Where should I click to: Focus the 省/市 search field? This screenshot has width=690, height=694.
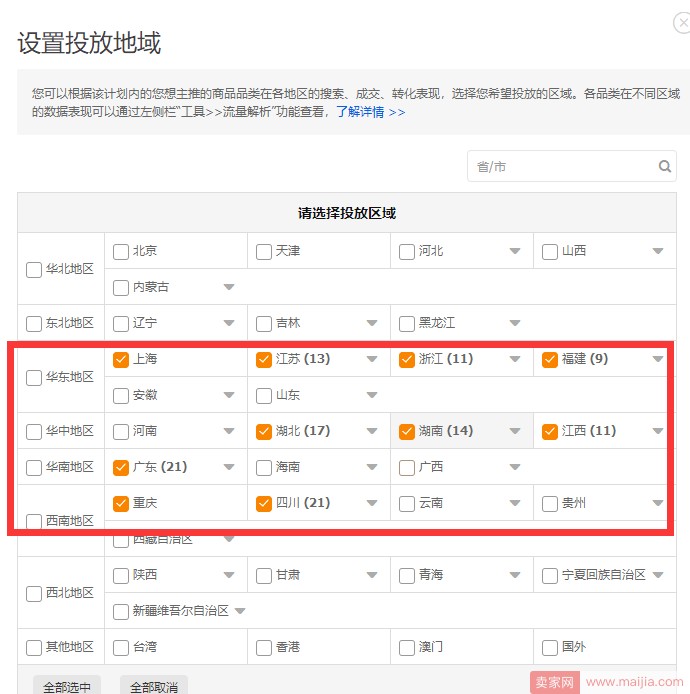click(571, 166)
